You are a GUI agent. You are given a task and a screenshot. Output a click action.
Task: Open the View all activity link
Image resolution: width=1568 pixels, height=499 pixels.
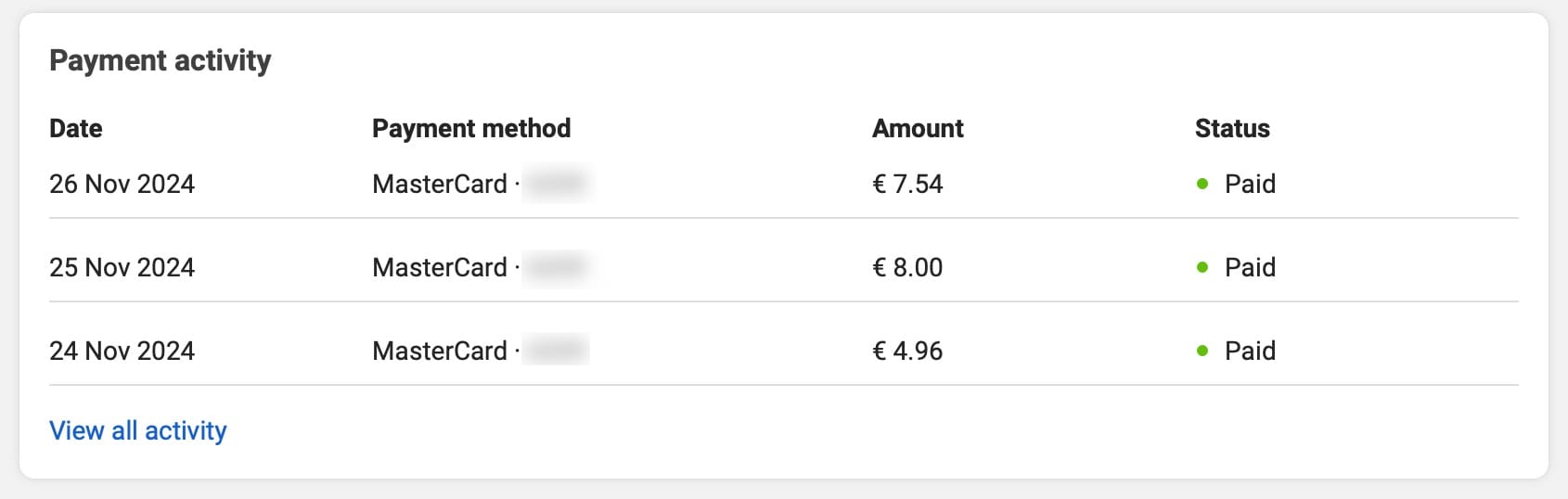click(137, 430)
